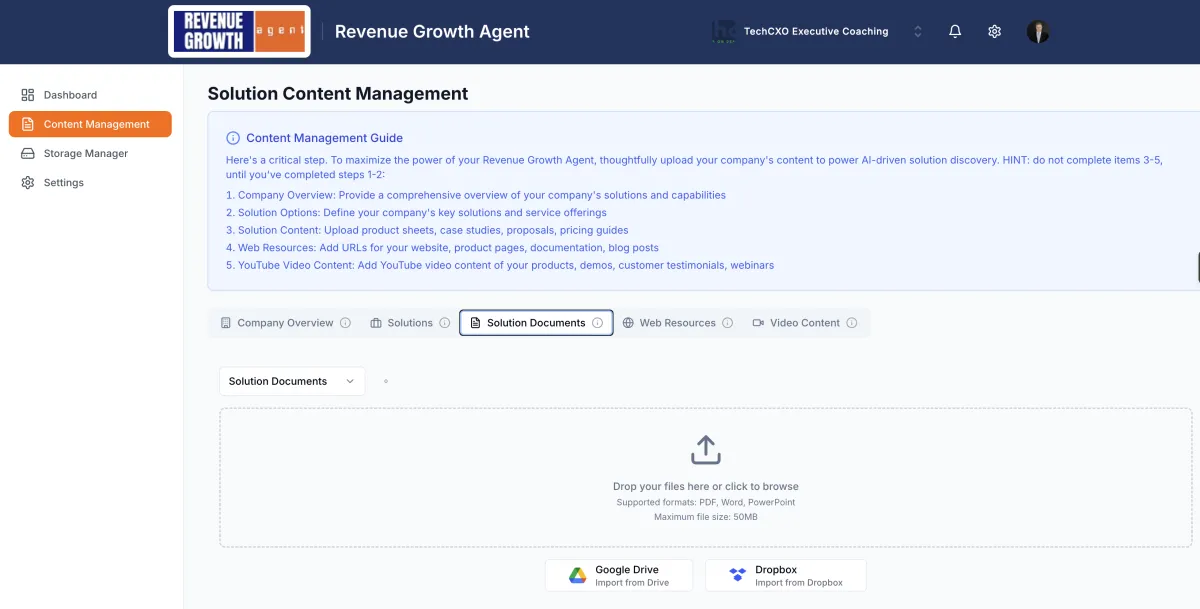Image resolution: width=1200 pixels, height=609 pixels.
Task: Select Content Management in the sidebar
Action: click(90, 124)
